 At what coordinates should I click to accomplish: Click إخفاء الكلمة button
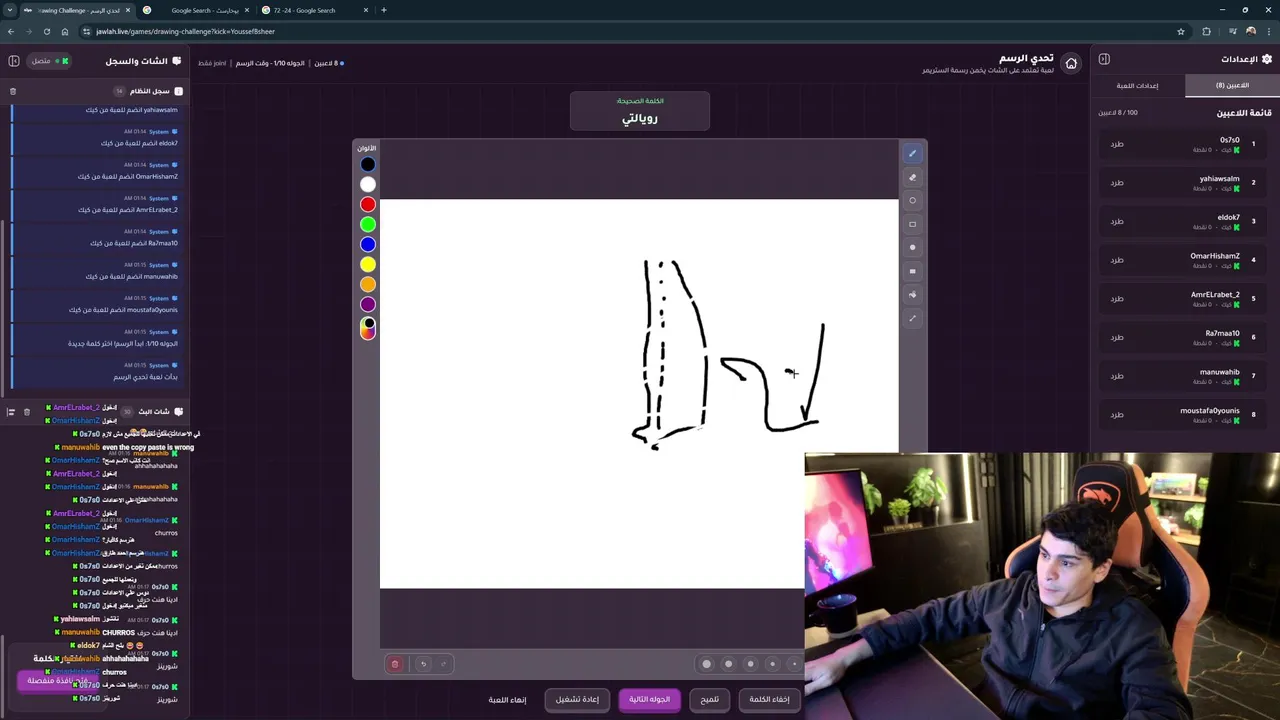pos(770,699)
